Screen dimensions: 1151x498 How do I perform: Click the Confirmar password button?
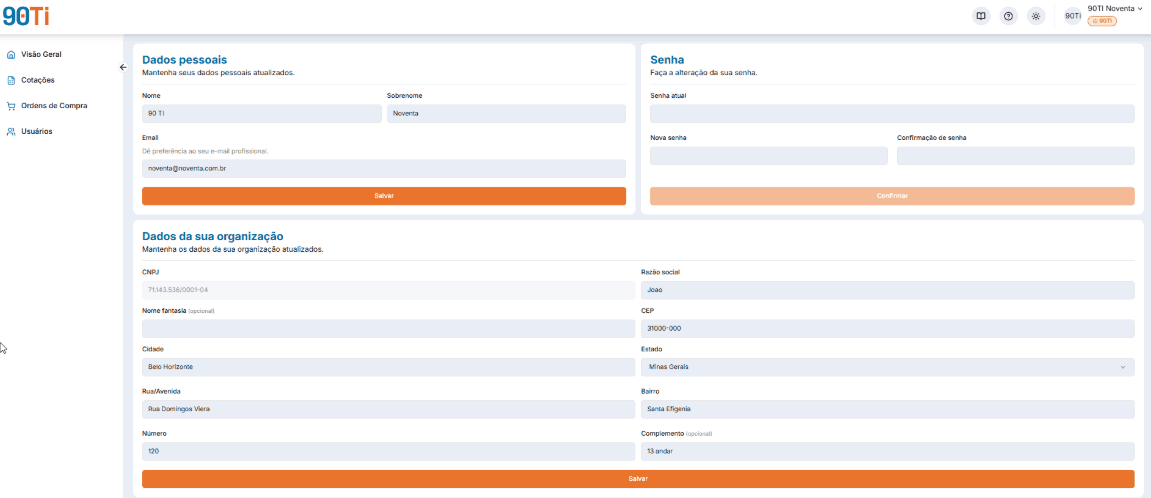click(x=892, y=196)
